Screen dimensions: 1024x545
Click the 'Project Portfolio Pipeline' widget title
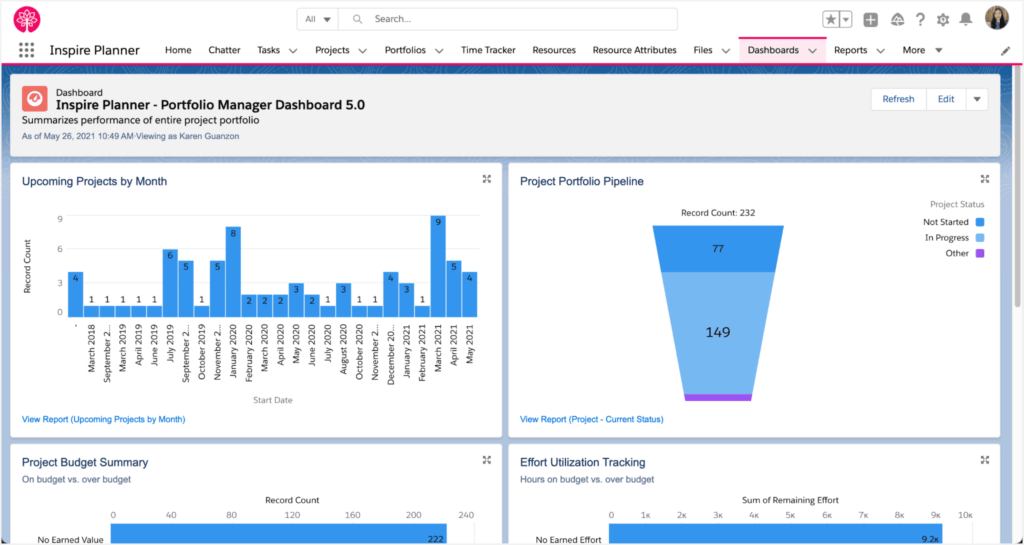(x=582, y=181)
